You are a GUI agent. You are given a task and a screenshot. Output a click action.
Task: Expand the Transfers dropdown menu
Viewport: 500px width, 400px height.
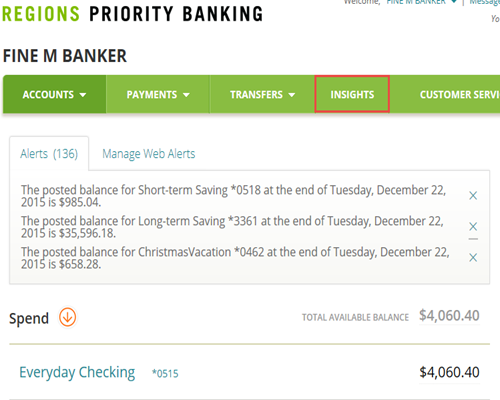pyautogui.click(x=262, y=95)
